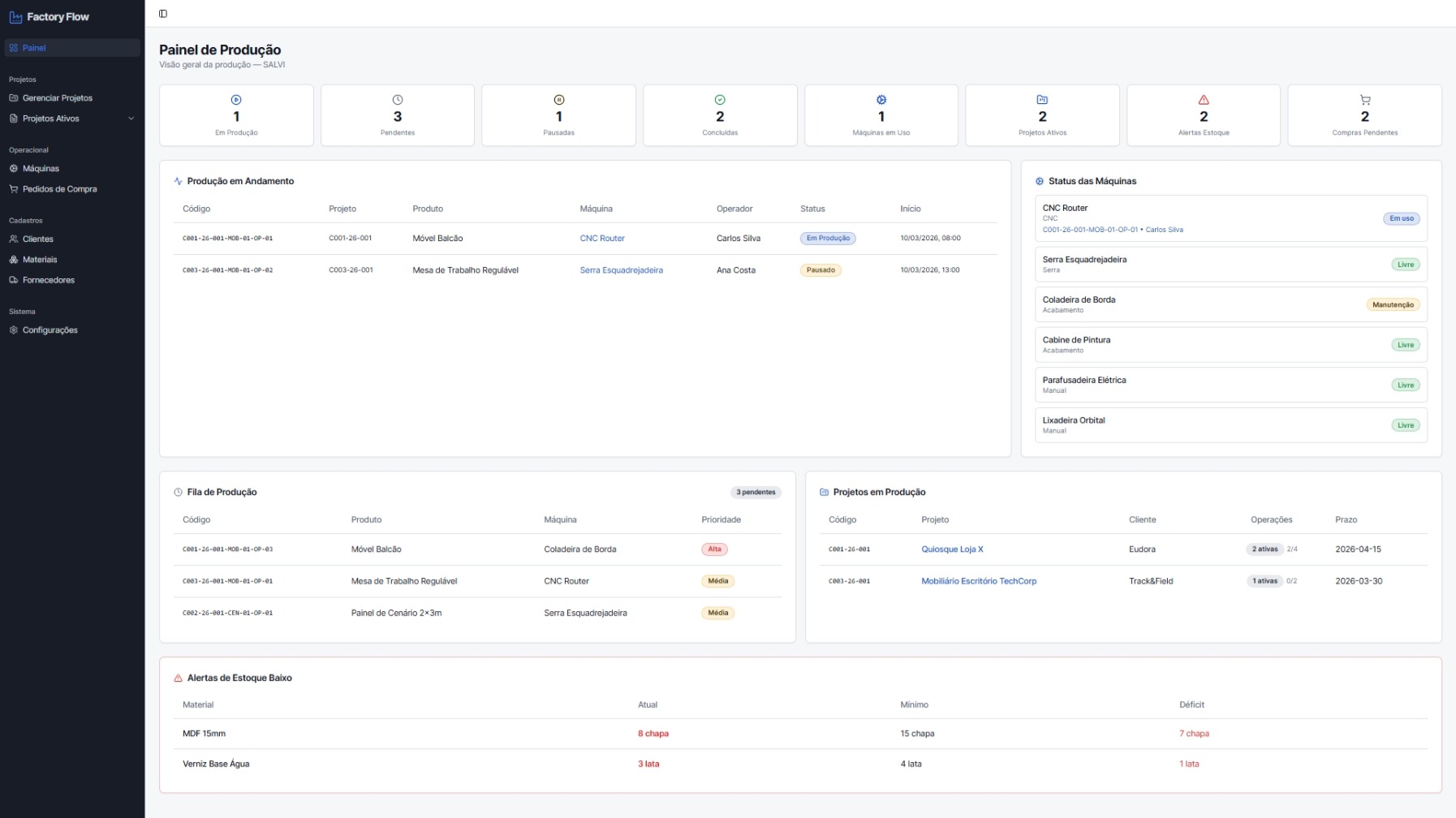Select the Coladeira de Borda machine card
This screenshot has height=818, width=1456.
tap(1230, 304)
